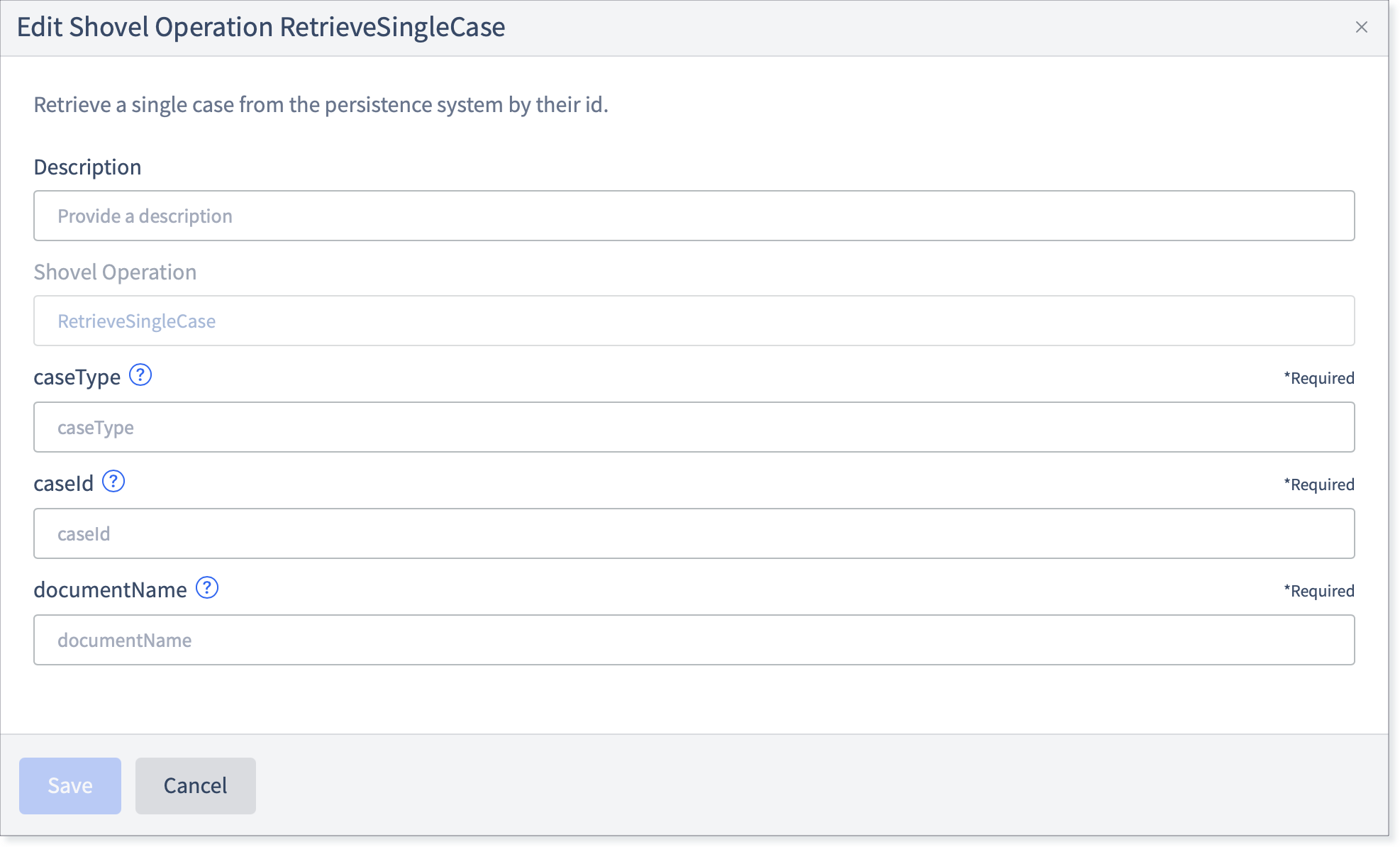The image size is (1400, 847).
Task: Click the caseType label text
Action: pyautogui.click(x=77, y=377)
